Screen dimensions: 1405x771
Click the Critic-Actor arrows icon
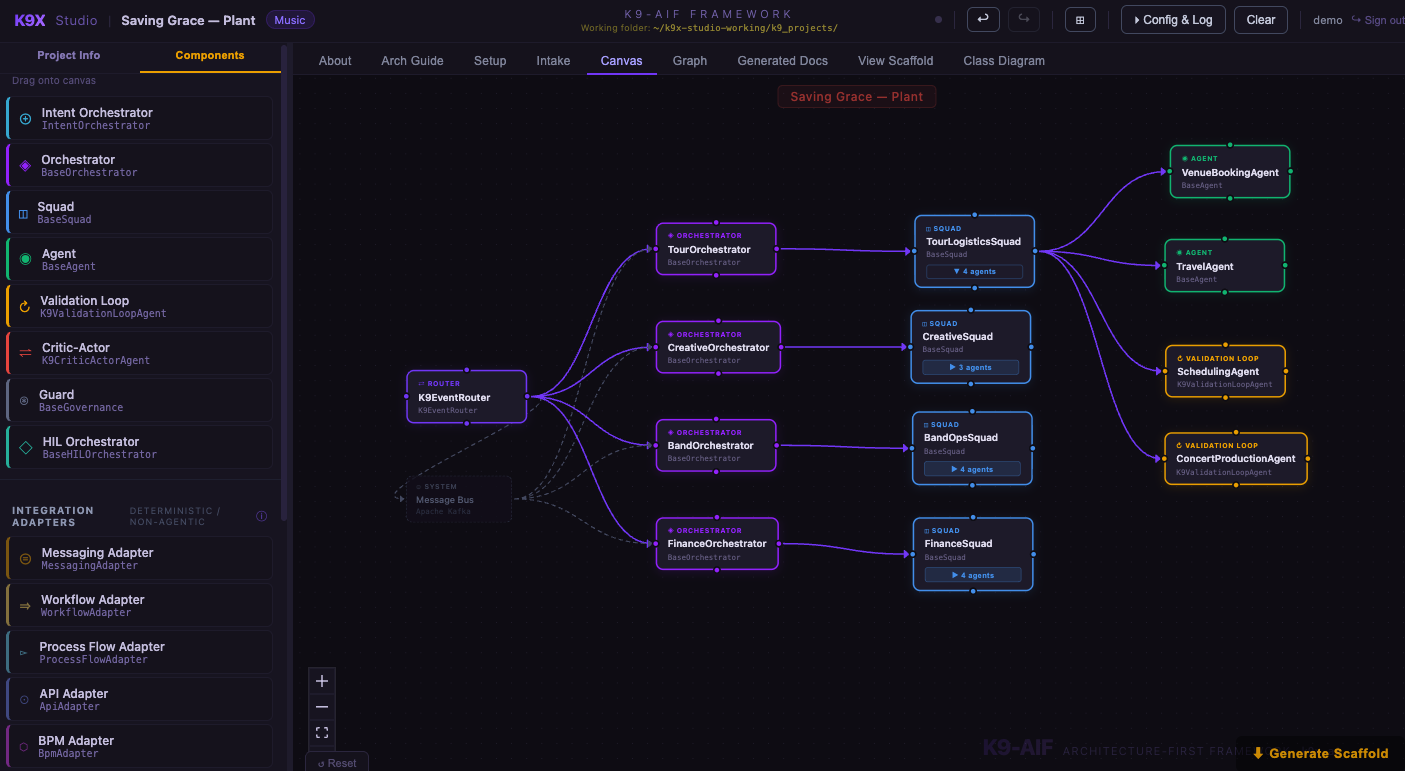pyautogui.click(x=25, y=353)
